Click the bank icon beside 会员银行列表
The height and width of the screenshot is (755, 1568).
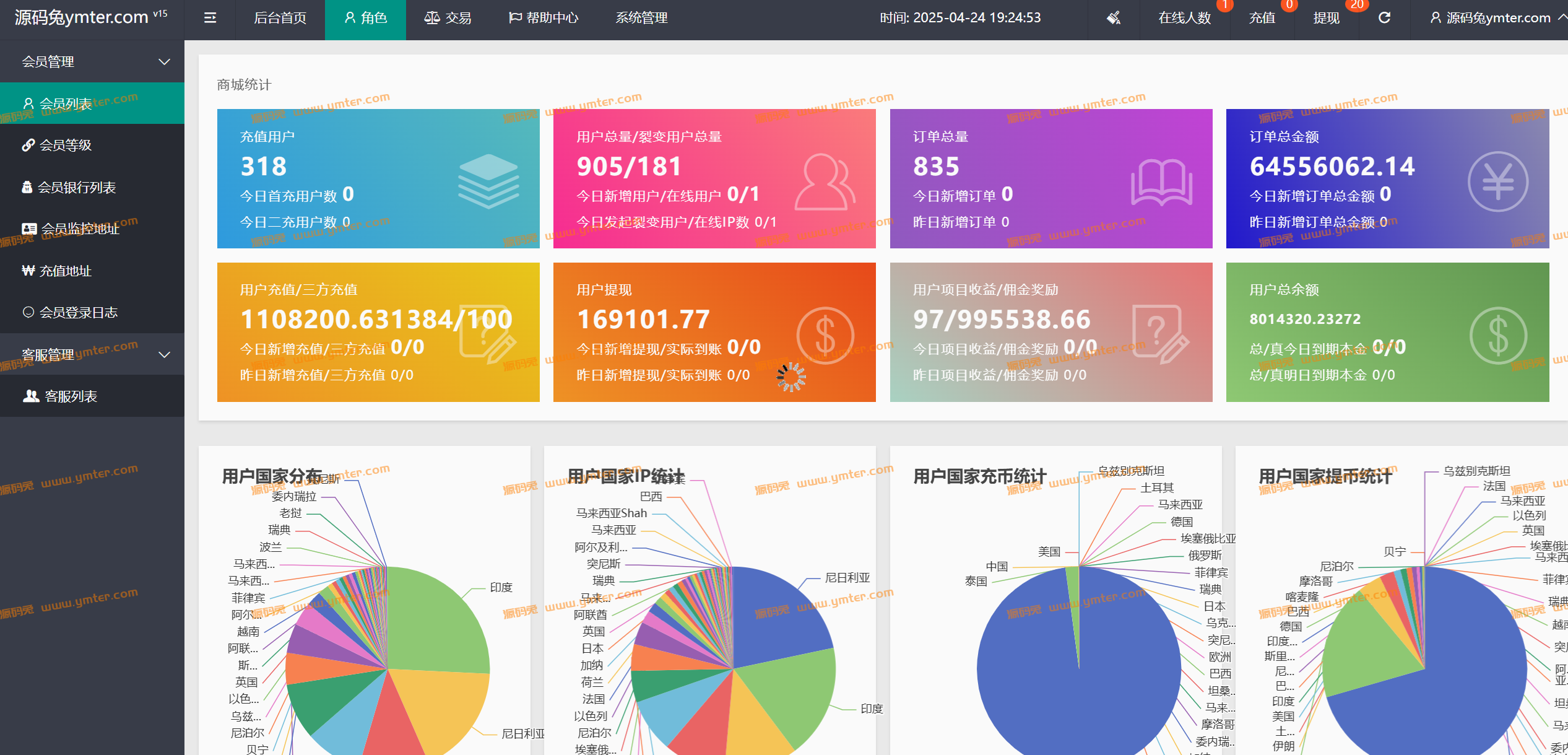point(27,187)
